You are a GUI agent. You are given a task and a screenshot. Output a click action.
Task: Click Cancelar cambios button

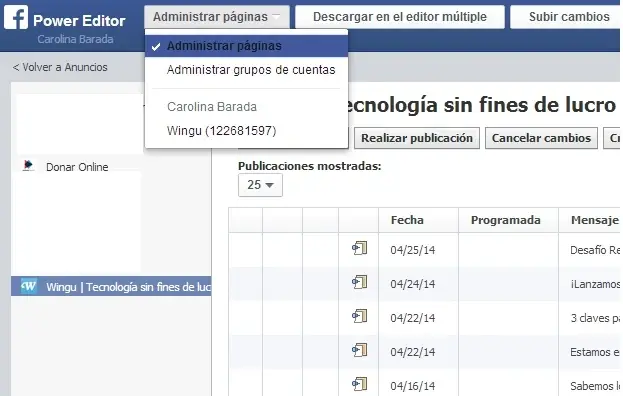541,138
